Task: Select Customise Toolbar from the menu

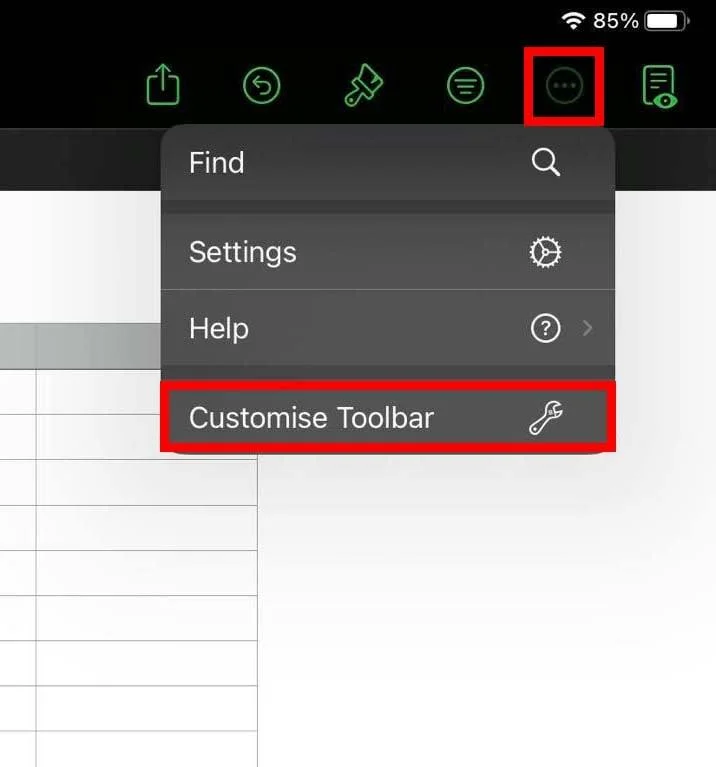Action: point(312,418)
